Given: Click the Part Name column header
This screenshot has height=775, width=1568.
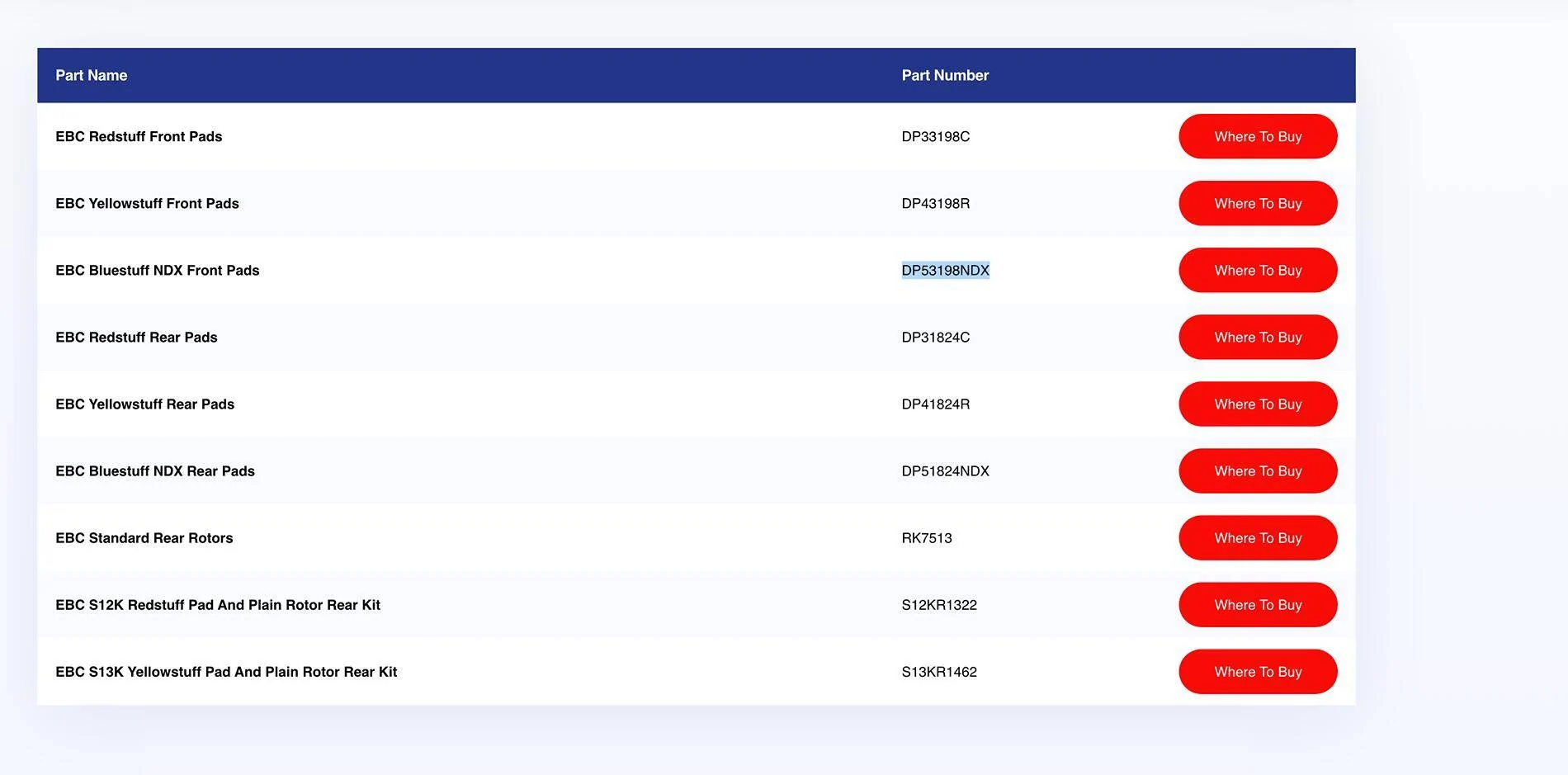Looking at the screenshot, I should click(92, 75).
